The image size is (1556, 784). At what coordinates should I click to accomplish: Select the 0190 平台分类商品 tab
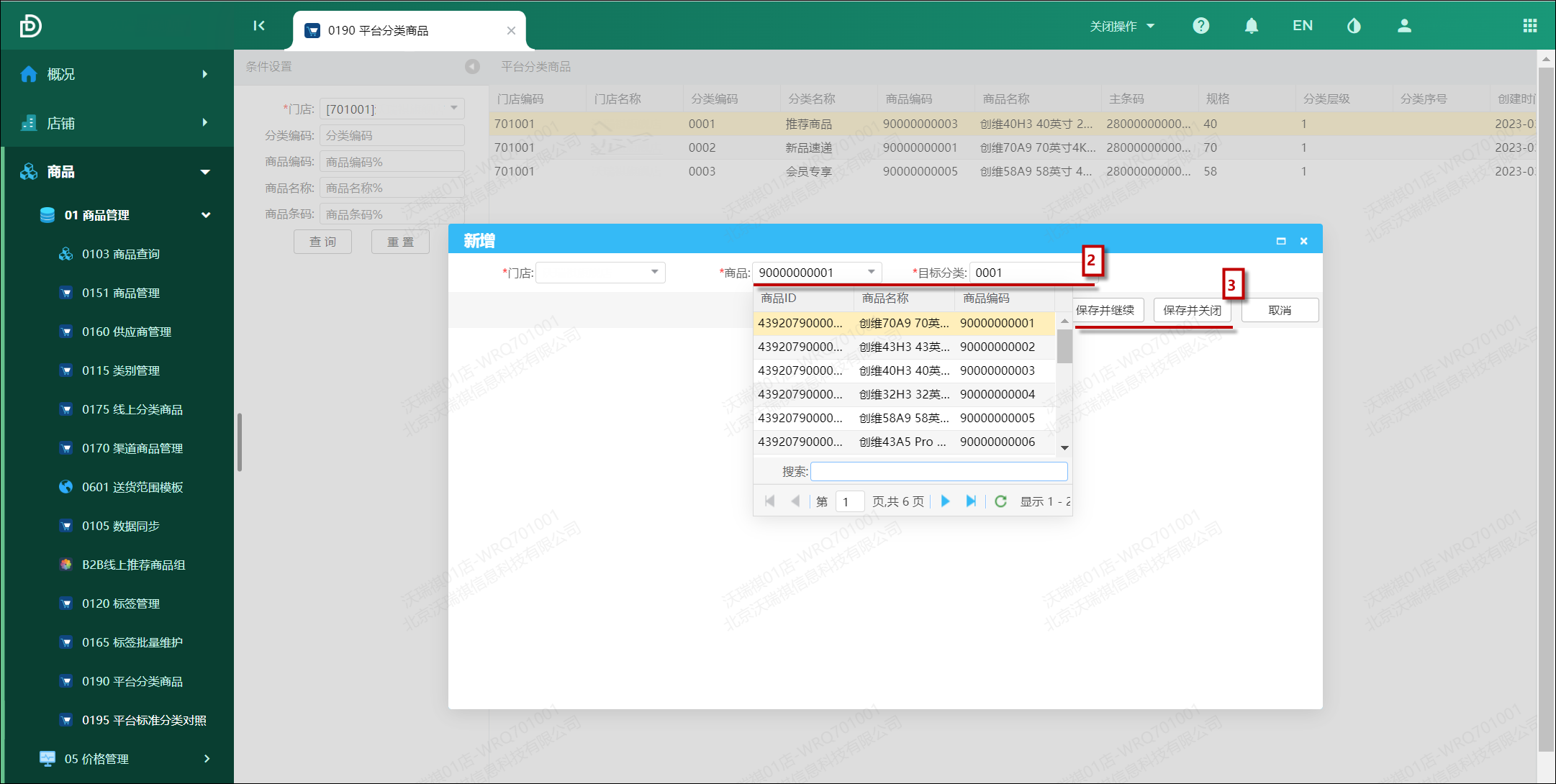coord(379,30)
